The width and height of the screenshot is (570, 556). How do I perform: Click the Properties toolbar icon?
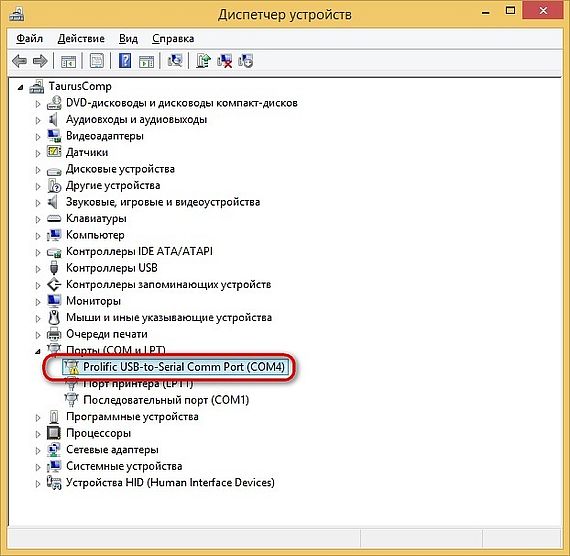tap(96, 60)
